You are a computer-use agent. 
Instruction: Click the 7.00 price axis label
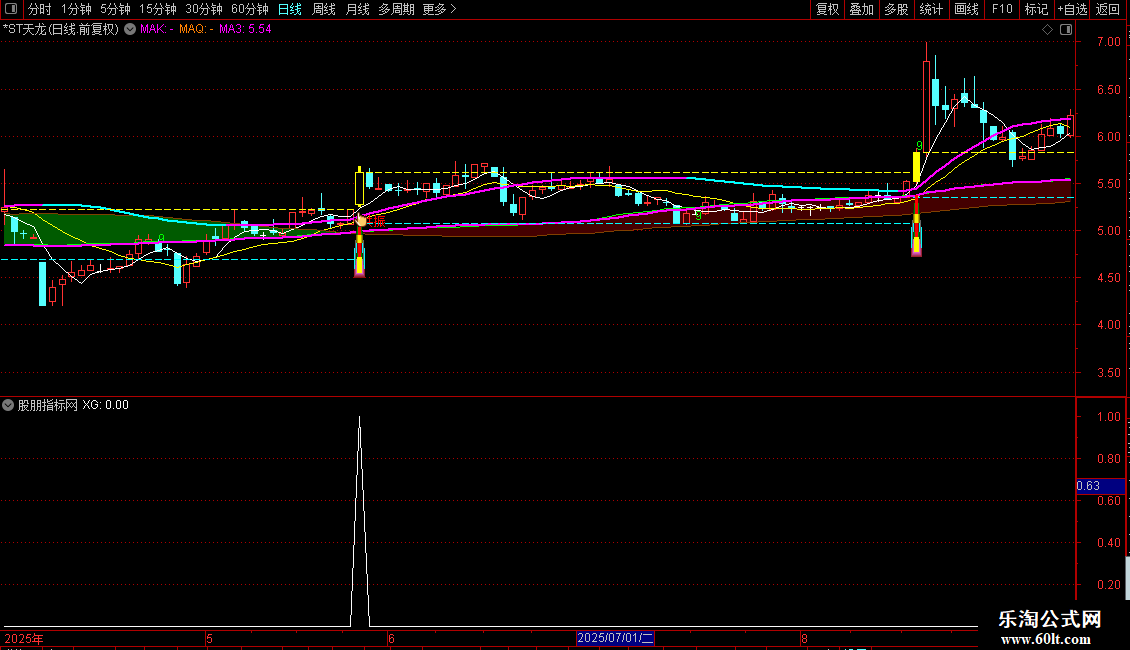pyautogui.click(x=1108, y=42)
